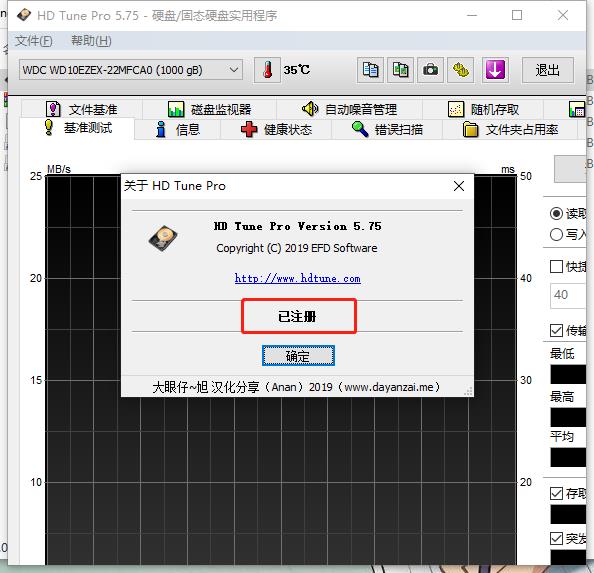Click the 大眼仔~旭 汉化分享 footer text

click(296, 387)
